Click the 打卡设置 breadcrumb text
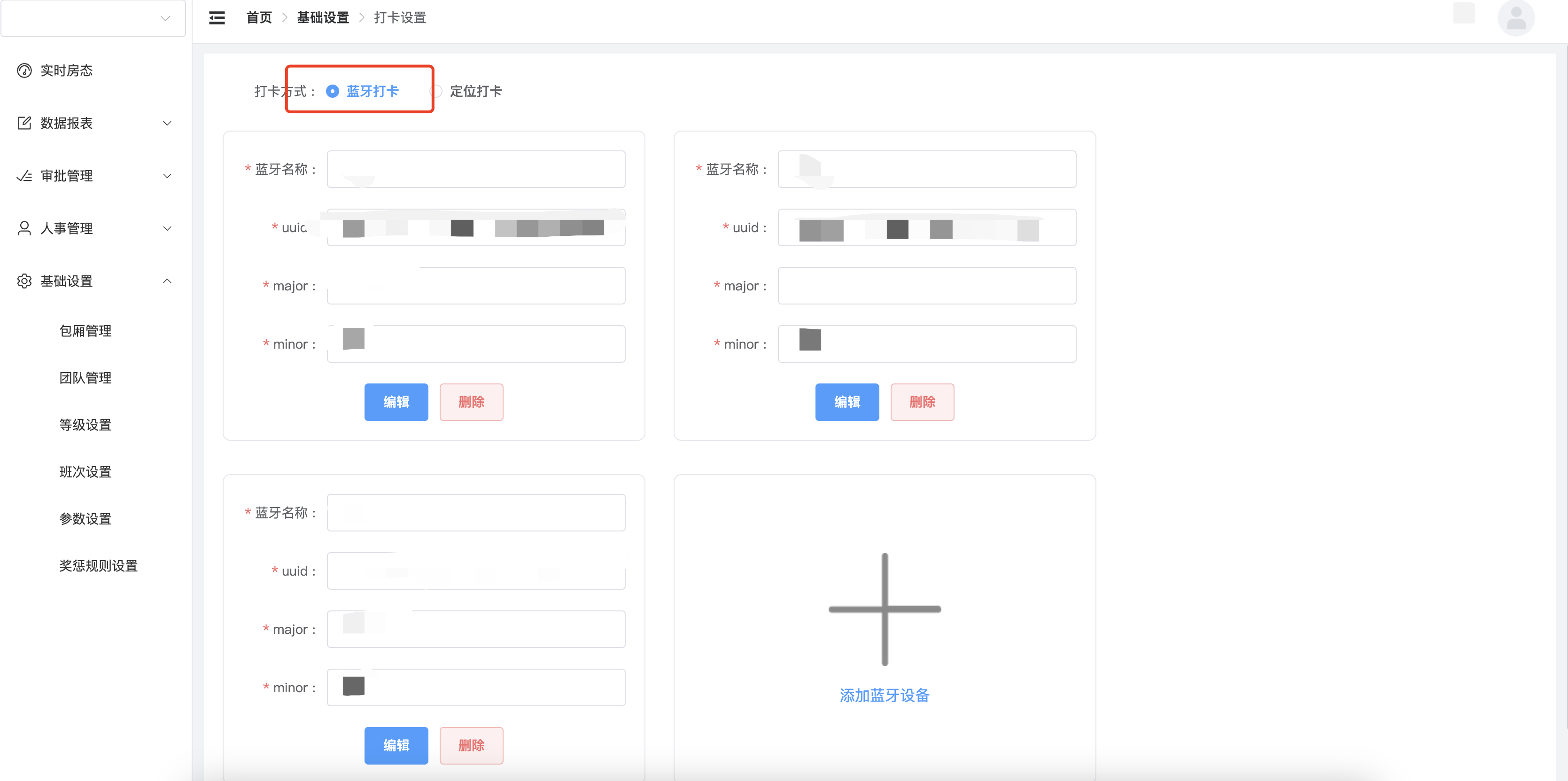Viewport: 1568px width, 781px height. click(400, 18)
